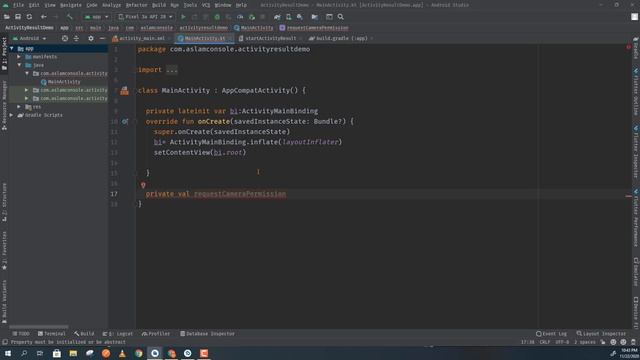This screenshot has height=360, width=640.
Task: Open the Event Log button
Action: point(551,334)
